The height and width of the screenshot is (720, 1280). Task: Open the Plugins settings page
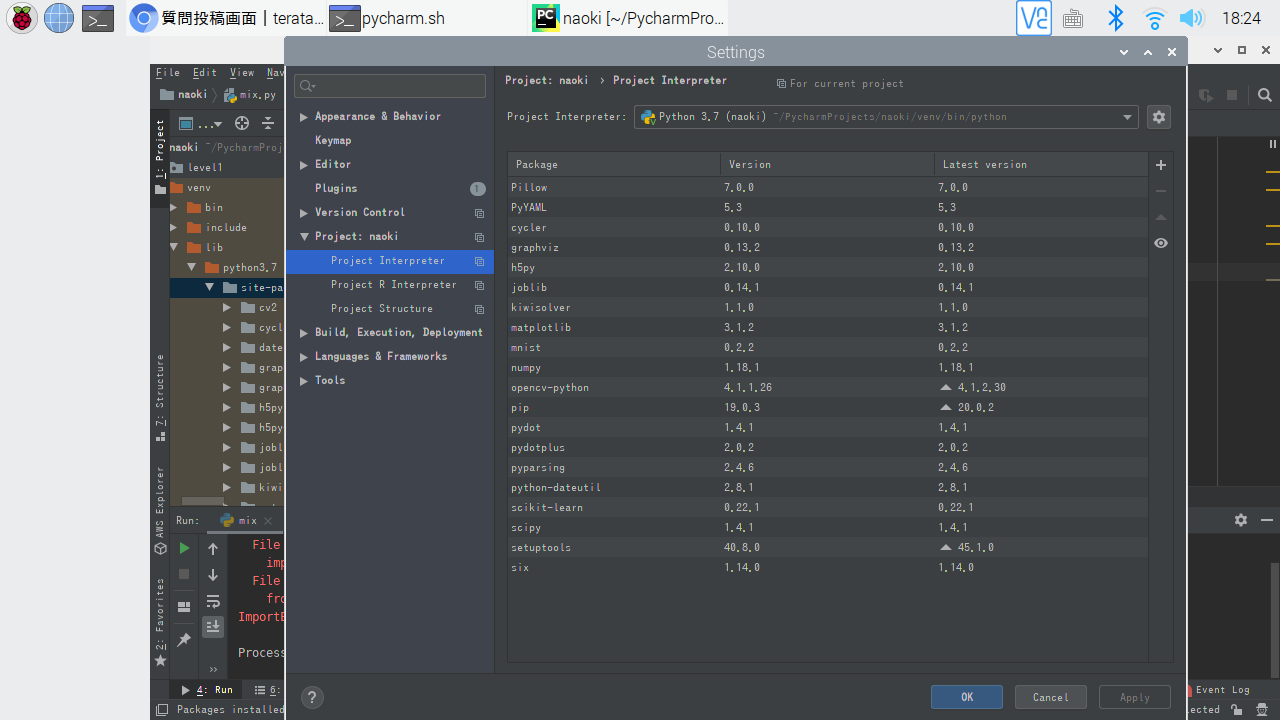[336, 188]
